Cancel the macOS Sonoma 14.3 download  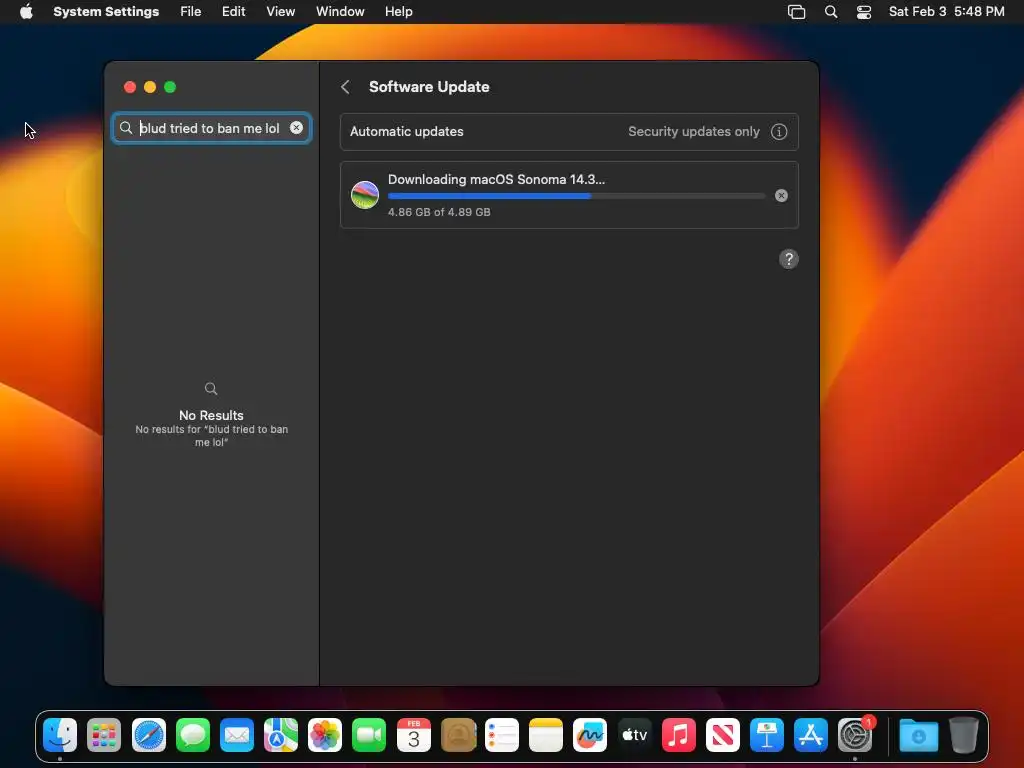(781, 195)
